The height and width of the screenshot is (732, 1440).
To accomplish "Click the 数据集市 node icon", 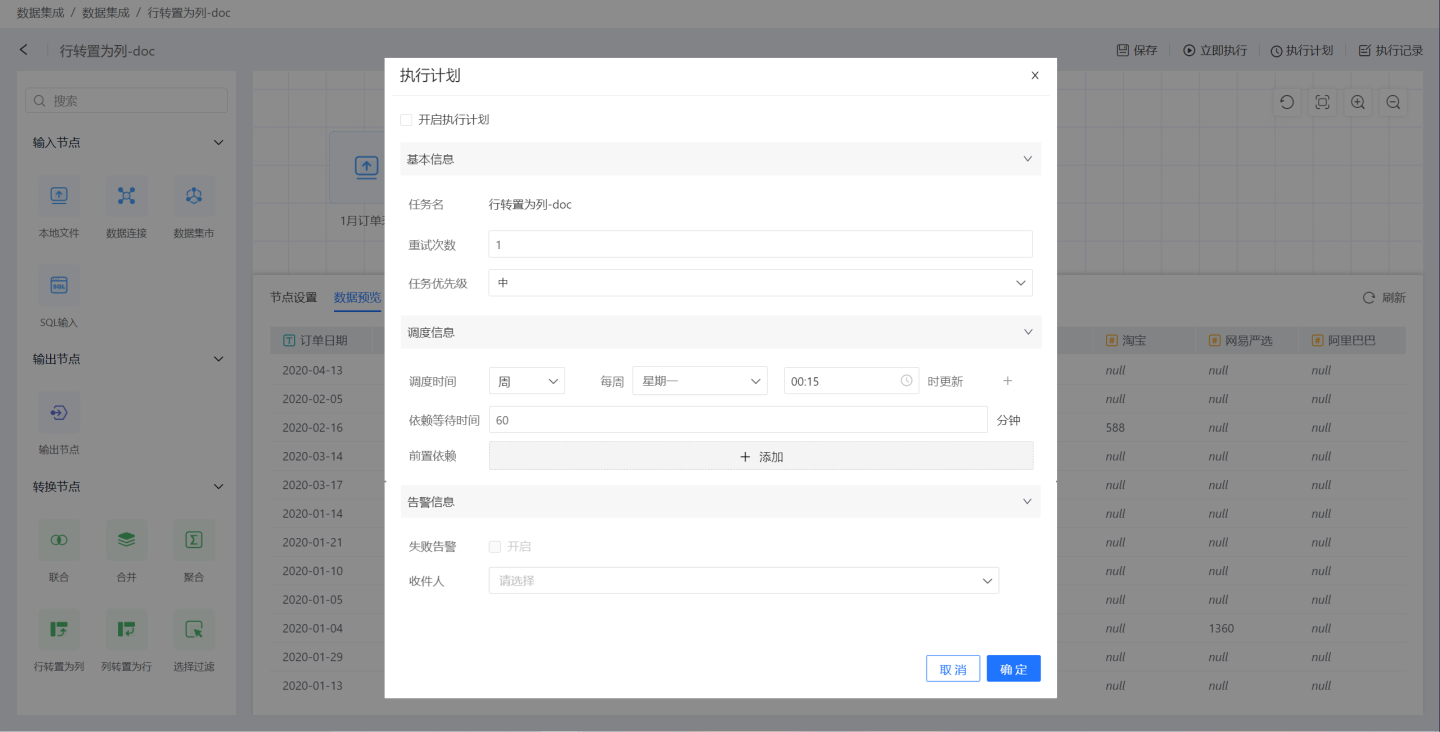I will pos(194,196).
